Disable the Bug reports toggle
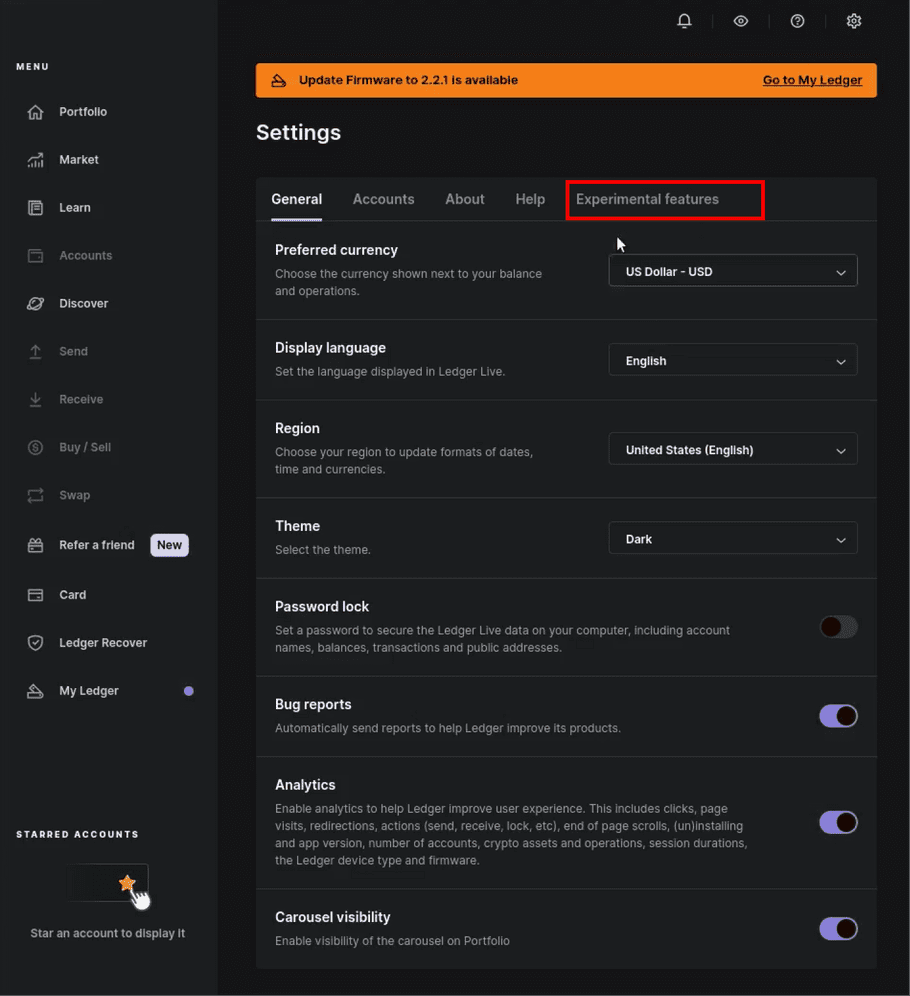The height and width of the screenshot is (996, 910). tap(838, 716)
